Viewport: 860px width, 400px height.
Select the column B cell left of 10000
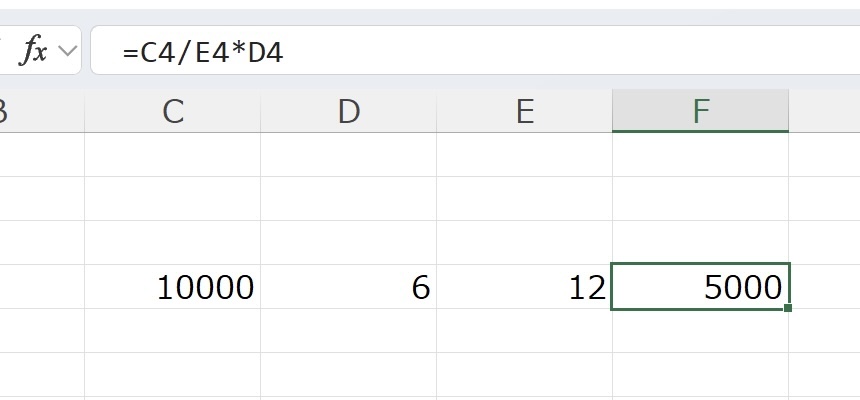[40, 287]
